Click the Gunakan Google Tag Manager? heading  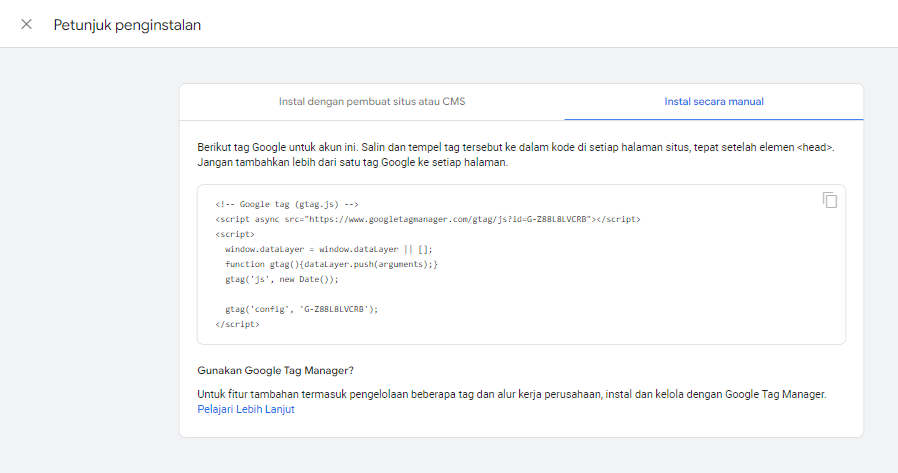275,370
